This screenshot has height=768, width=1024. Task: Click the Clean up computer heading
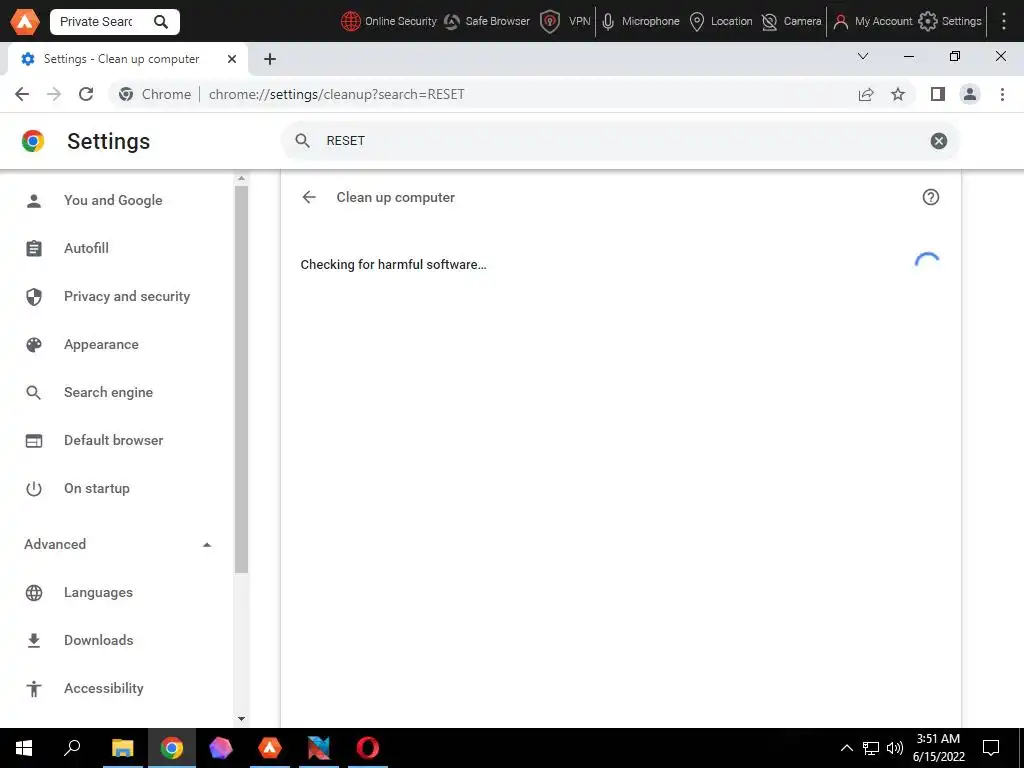click(396, 197)
